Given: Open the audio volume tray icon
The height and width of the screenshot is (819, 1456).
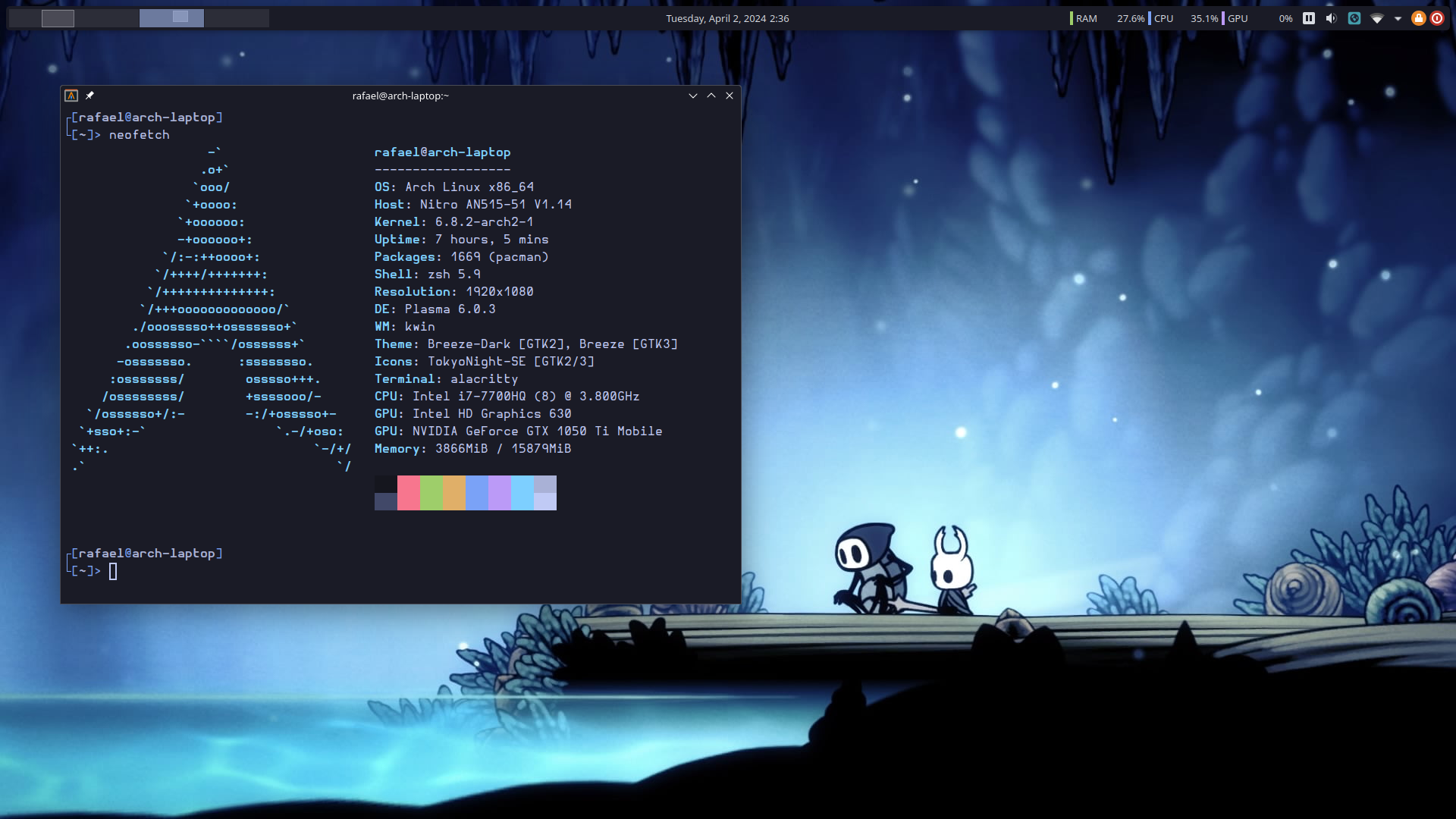Looking at the screenshot, I should pyautogui.click(x=1331, y=18).
